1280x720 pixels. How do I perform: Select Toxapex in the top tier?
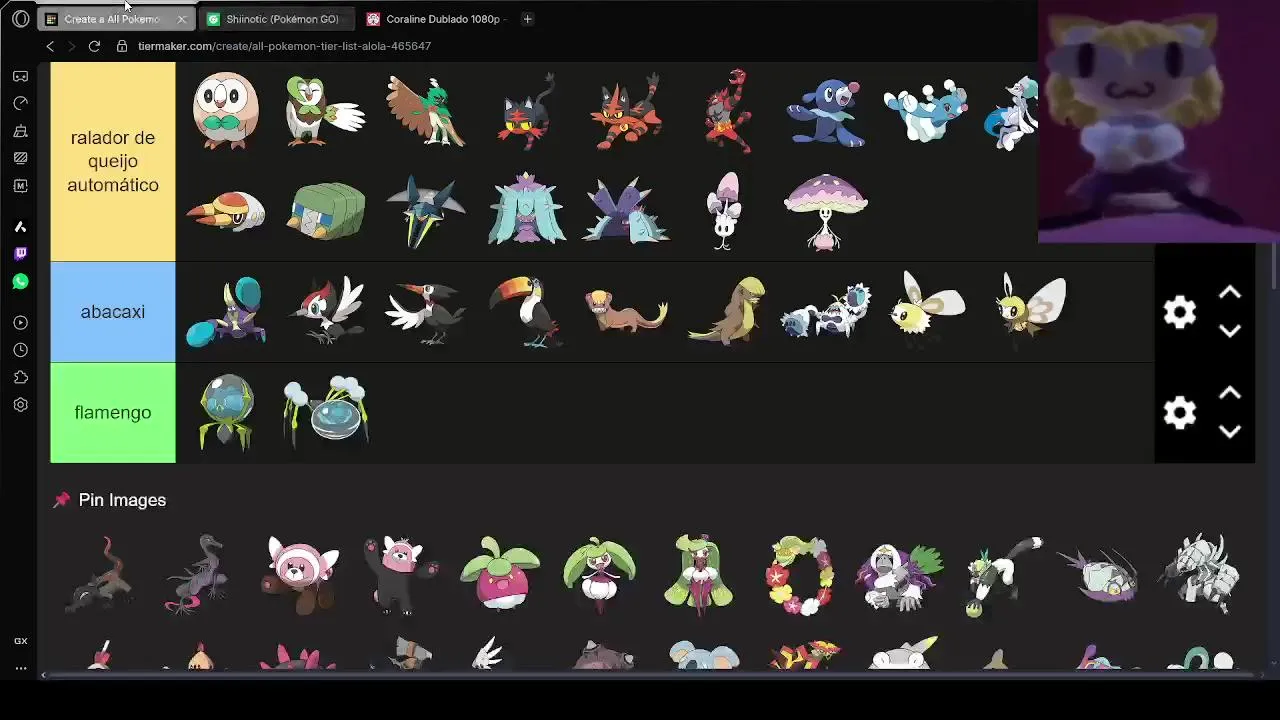click(x=626, y=211)
